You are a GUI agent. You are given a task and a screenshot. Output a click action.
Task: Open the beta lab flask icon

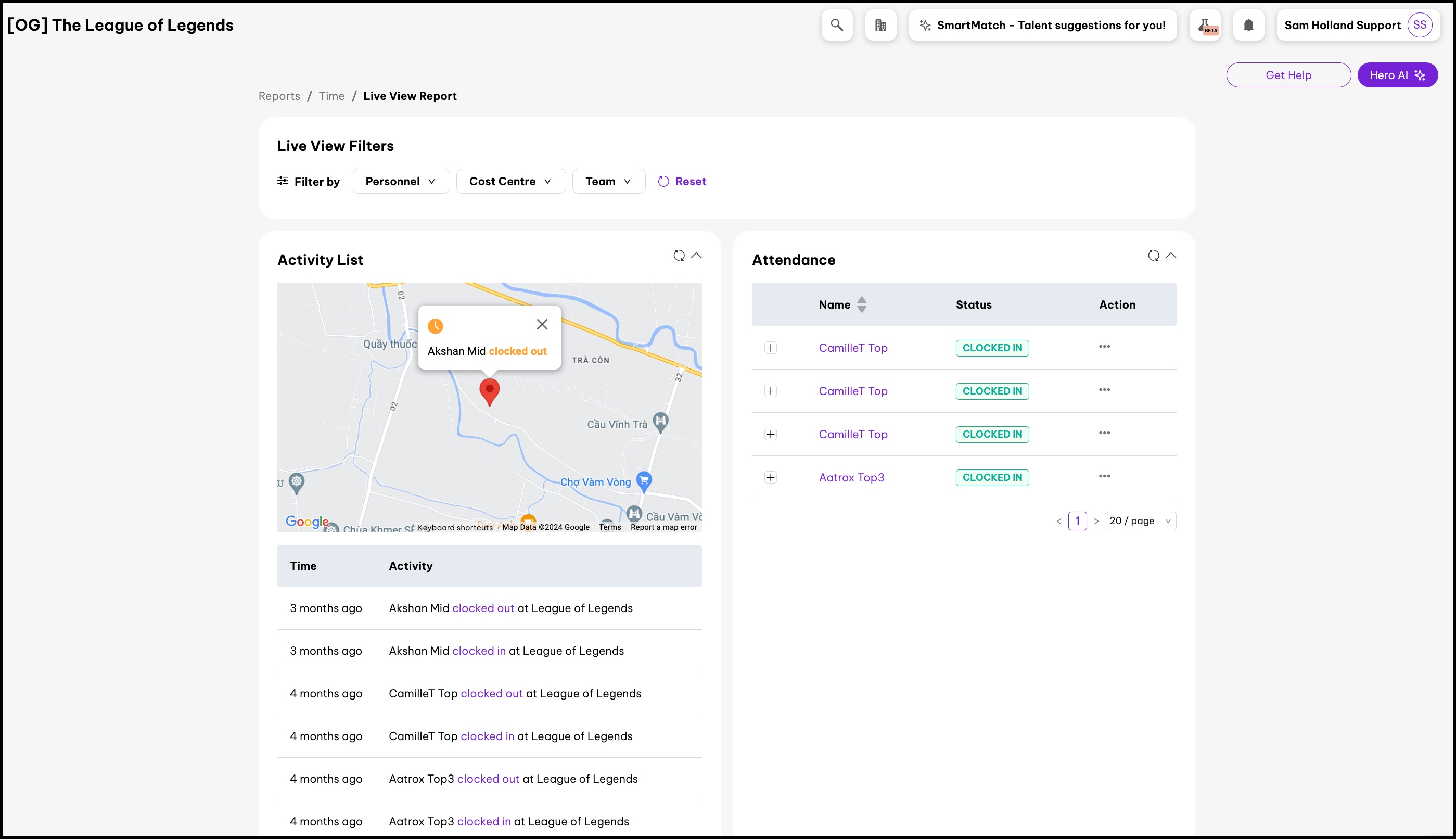click(1205, 26)
